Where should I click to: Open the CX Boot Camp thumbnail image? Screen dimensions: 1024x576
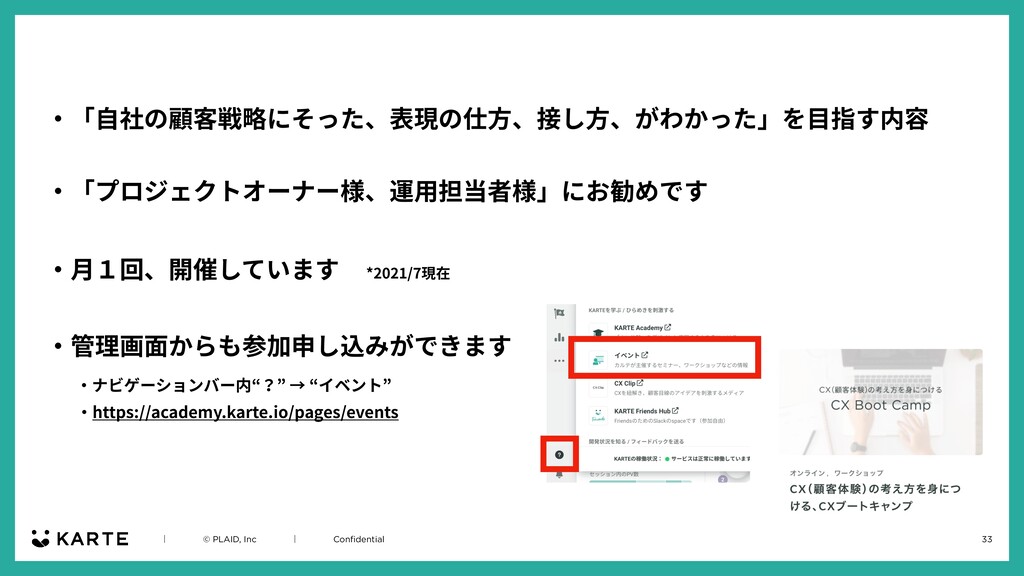880,402
